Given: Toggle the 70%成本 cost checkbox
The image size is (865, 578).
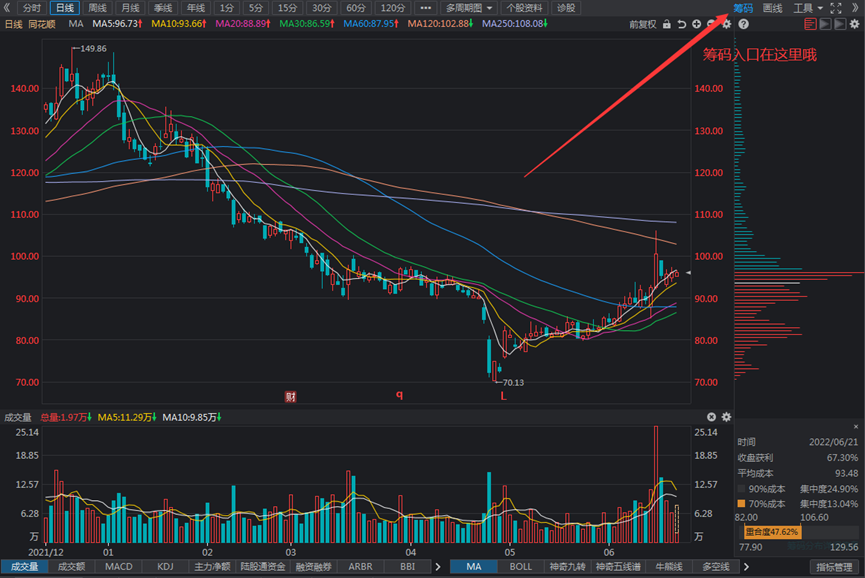Looking at the screenshot, I should (x=741, y=503).
